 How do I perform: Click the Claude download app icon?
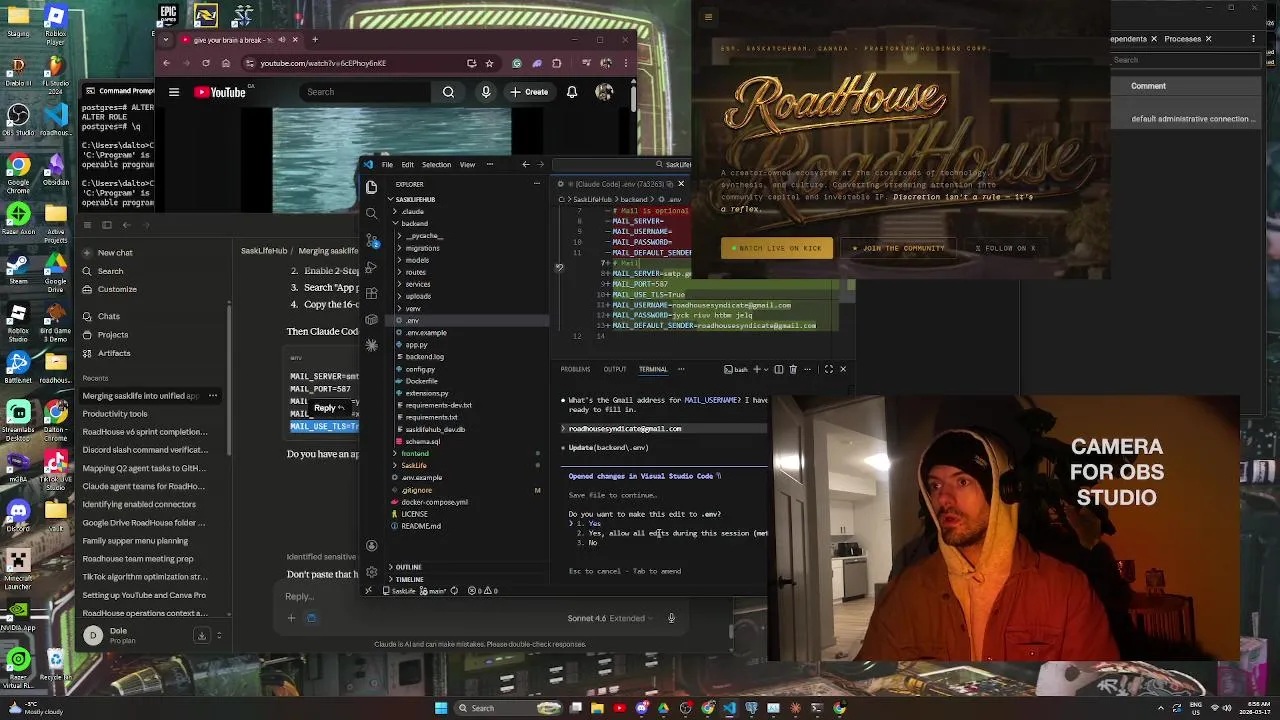tap(201, 635)
